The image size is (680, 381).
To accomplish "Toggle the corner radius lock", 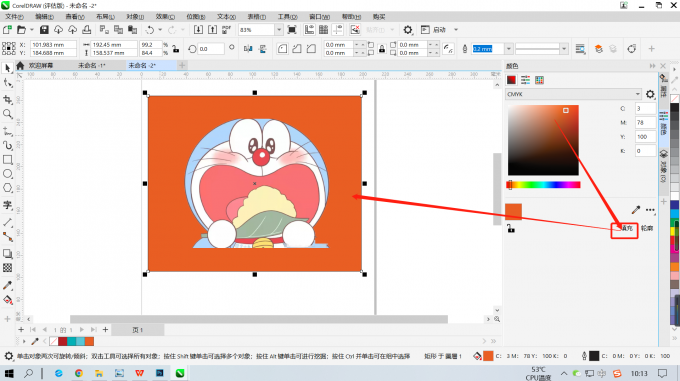I will (x=382, y=49).
